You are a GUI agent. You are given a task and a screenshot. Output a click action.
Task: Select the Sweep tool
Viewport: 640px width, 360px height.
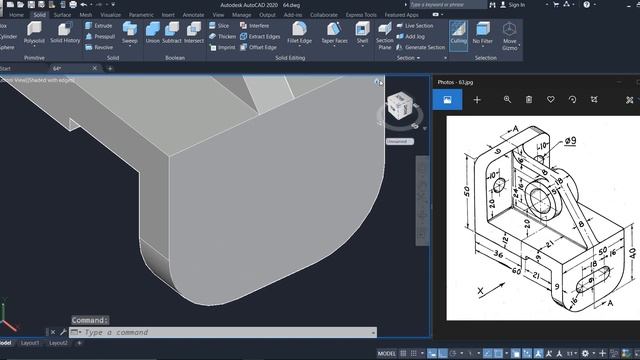130,33
